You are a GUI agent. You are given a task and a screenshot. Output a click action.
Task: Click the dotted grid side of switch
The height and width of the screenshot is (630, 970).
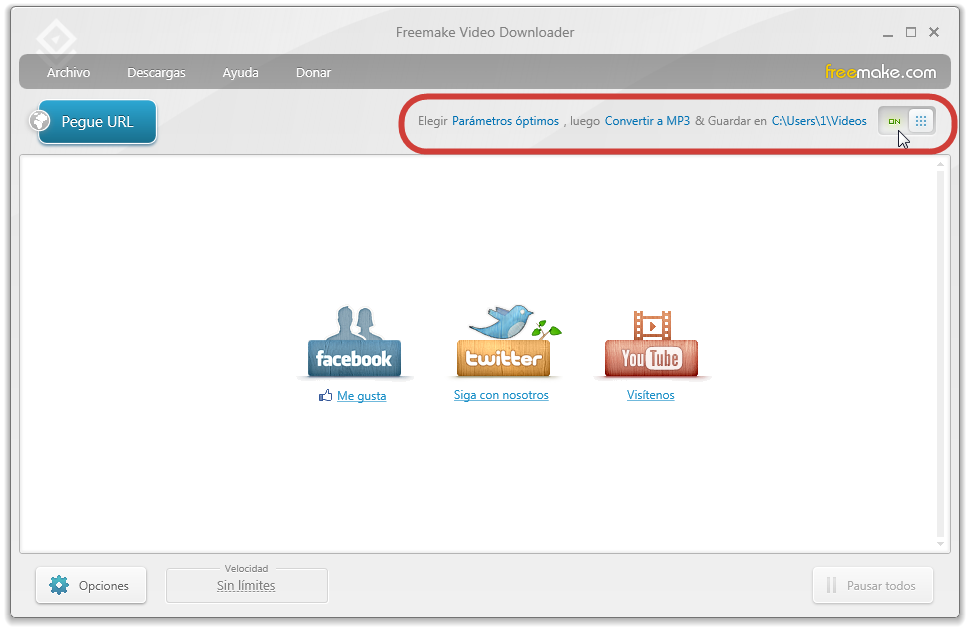click(x=921, y=121)
